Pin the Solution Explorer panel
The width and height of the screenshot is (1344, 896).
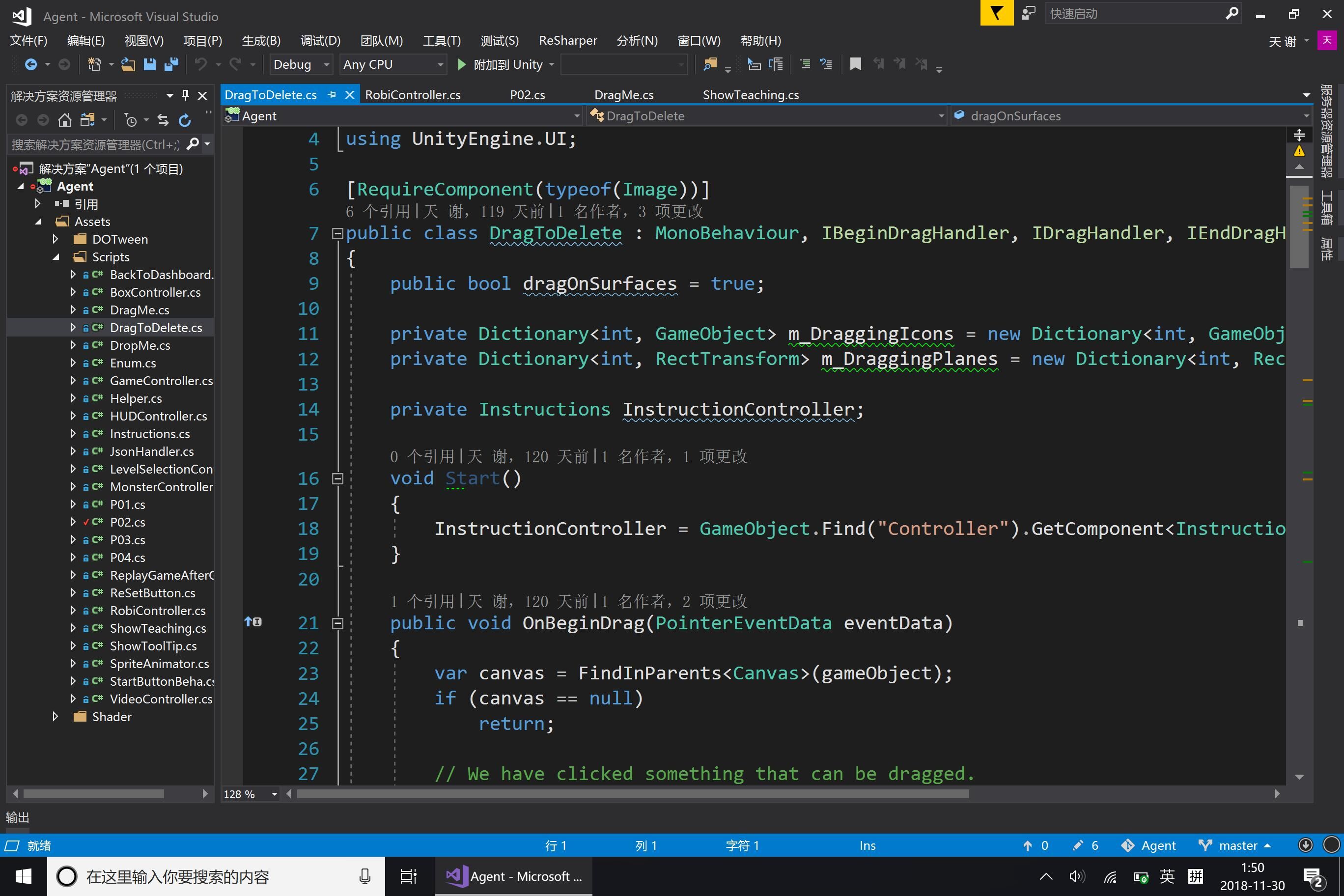pos(185,95)
